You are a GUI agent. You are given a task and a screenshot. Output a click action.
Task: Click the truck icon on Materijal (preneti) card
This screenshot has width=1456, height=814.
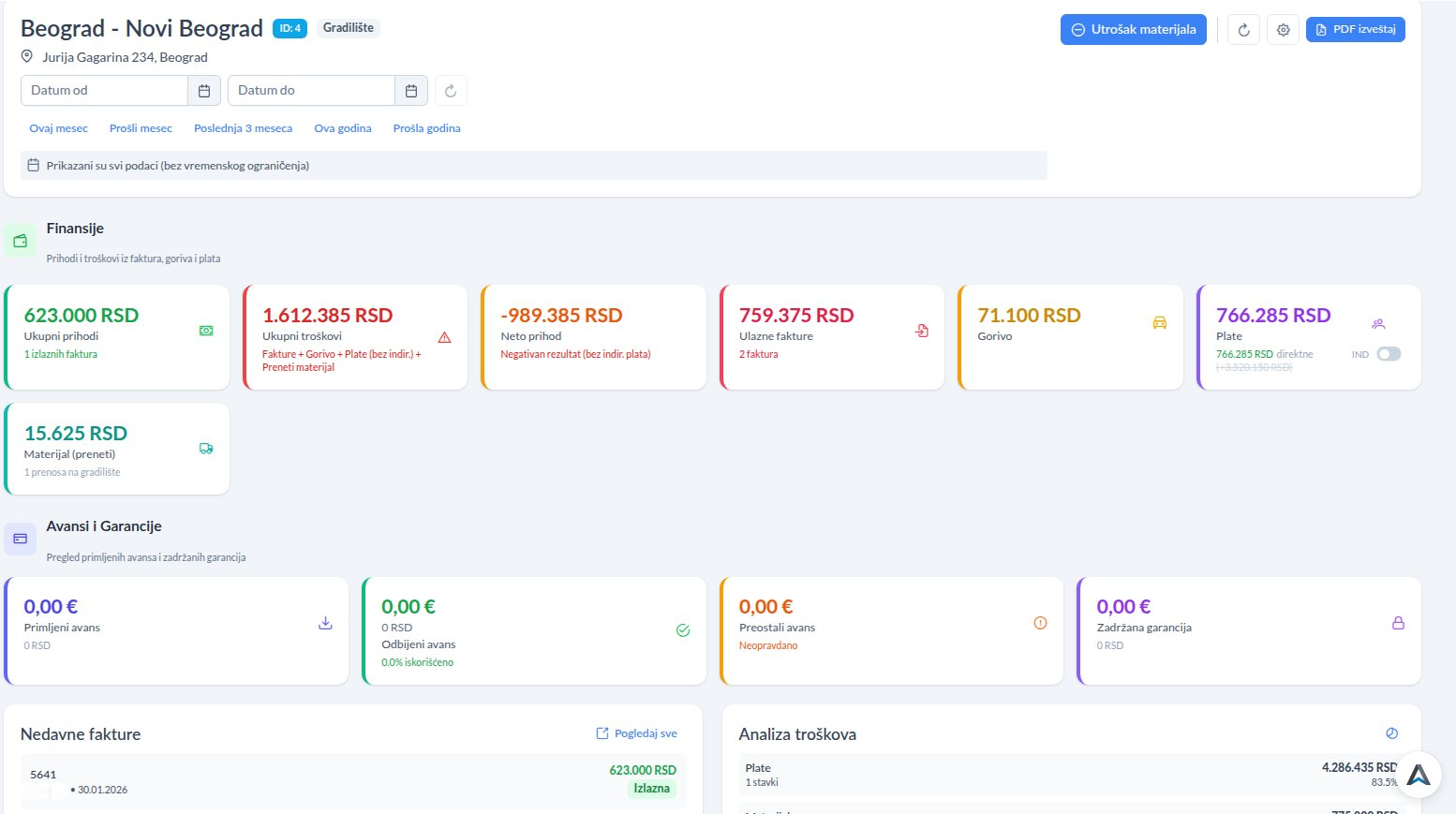pos(205,448)
